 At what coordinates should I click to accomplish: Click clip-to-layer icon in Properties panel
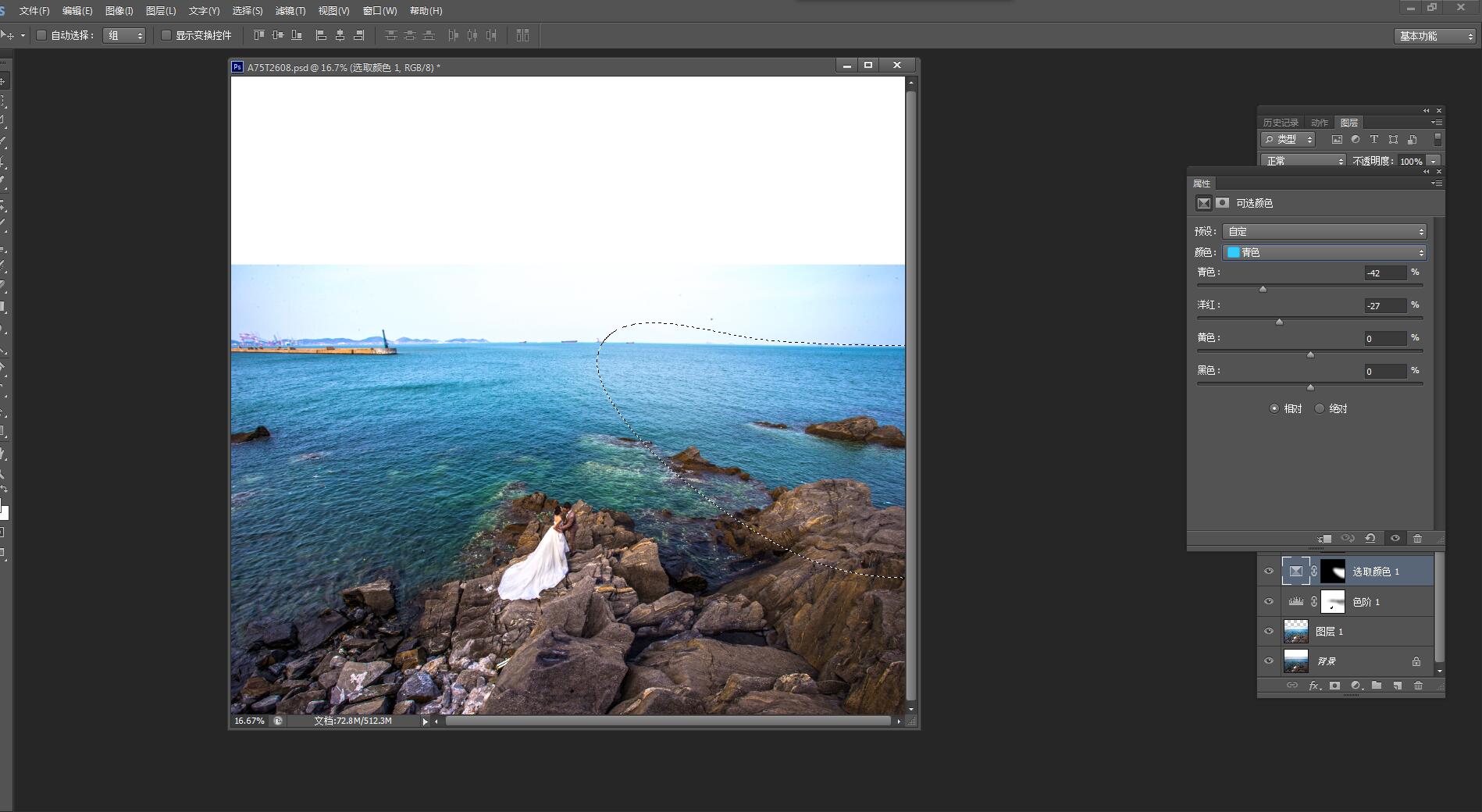(x=1325, y=538)
